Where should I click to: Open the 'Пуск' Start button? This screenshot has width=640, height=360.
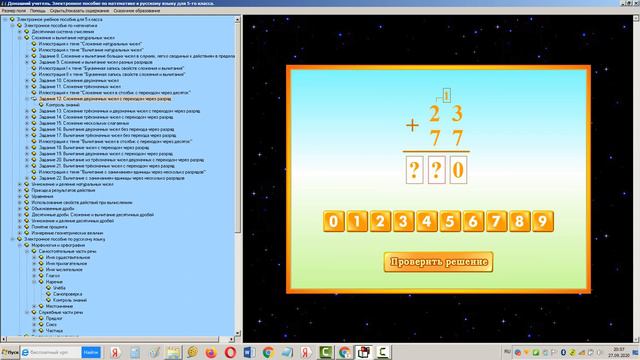click(x=10, y=352)
